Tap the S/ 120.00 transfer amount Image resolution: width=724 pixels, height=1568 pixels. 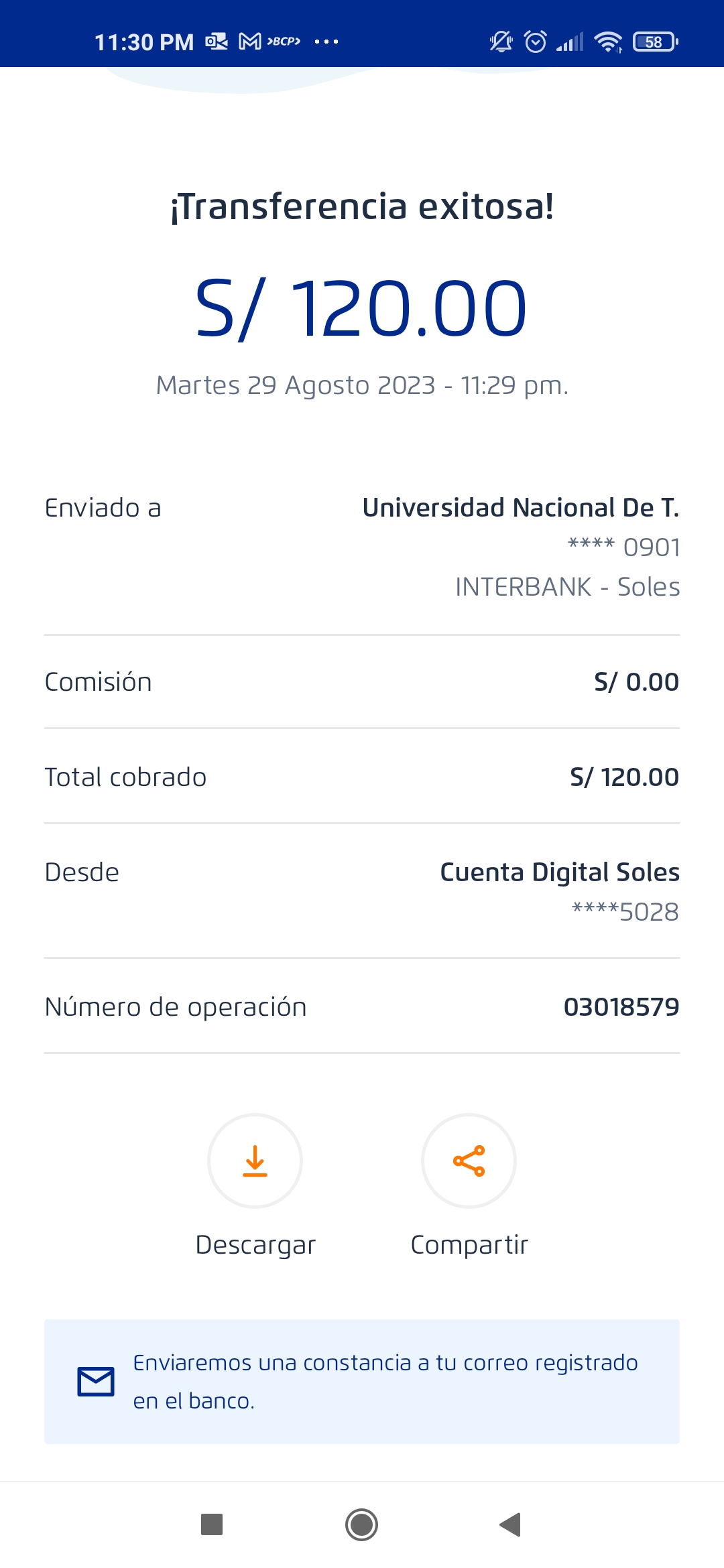coord(361,308)
